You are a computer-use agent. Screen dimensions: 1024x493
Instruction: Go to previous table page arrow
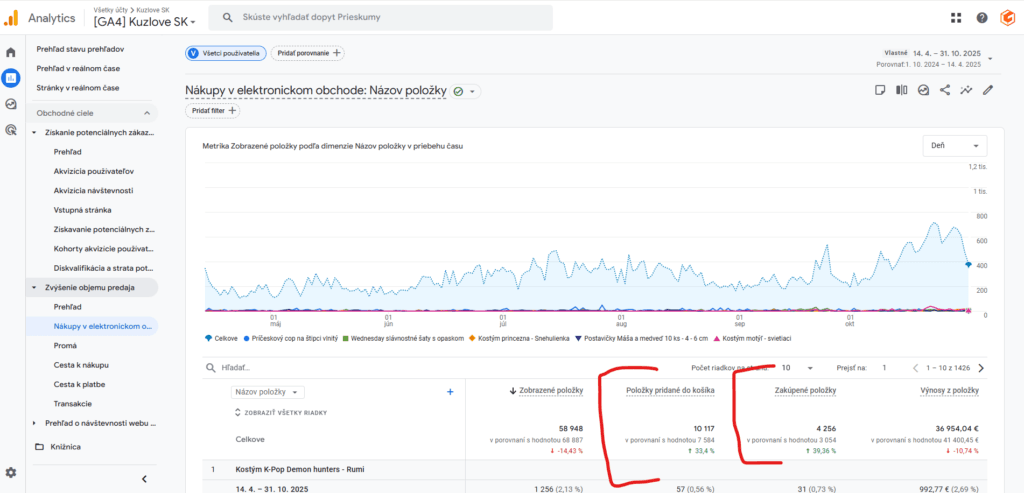(x=918, y=368)
